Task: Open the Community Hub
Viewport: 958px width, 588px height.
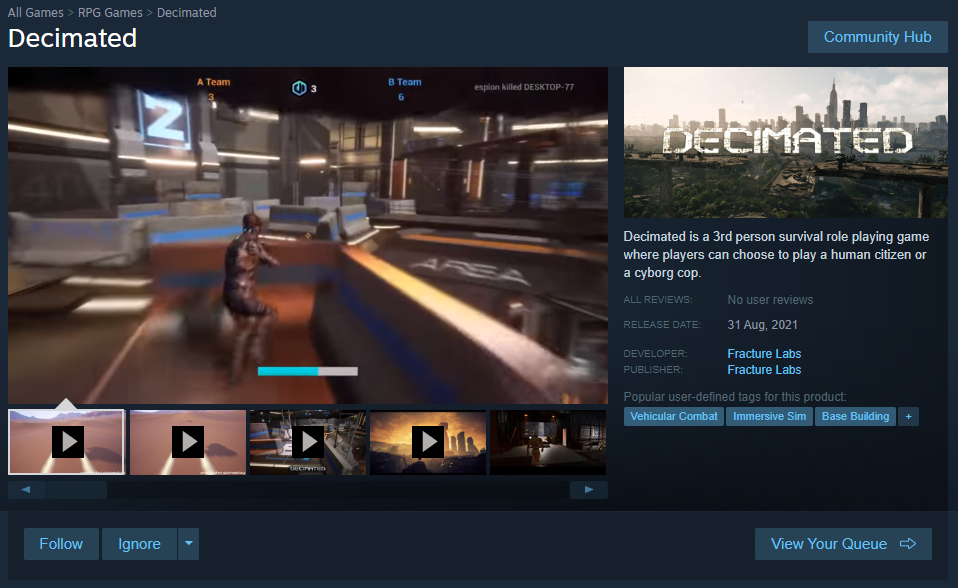Action: [x=877, y=37]
